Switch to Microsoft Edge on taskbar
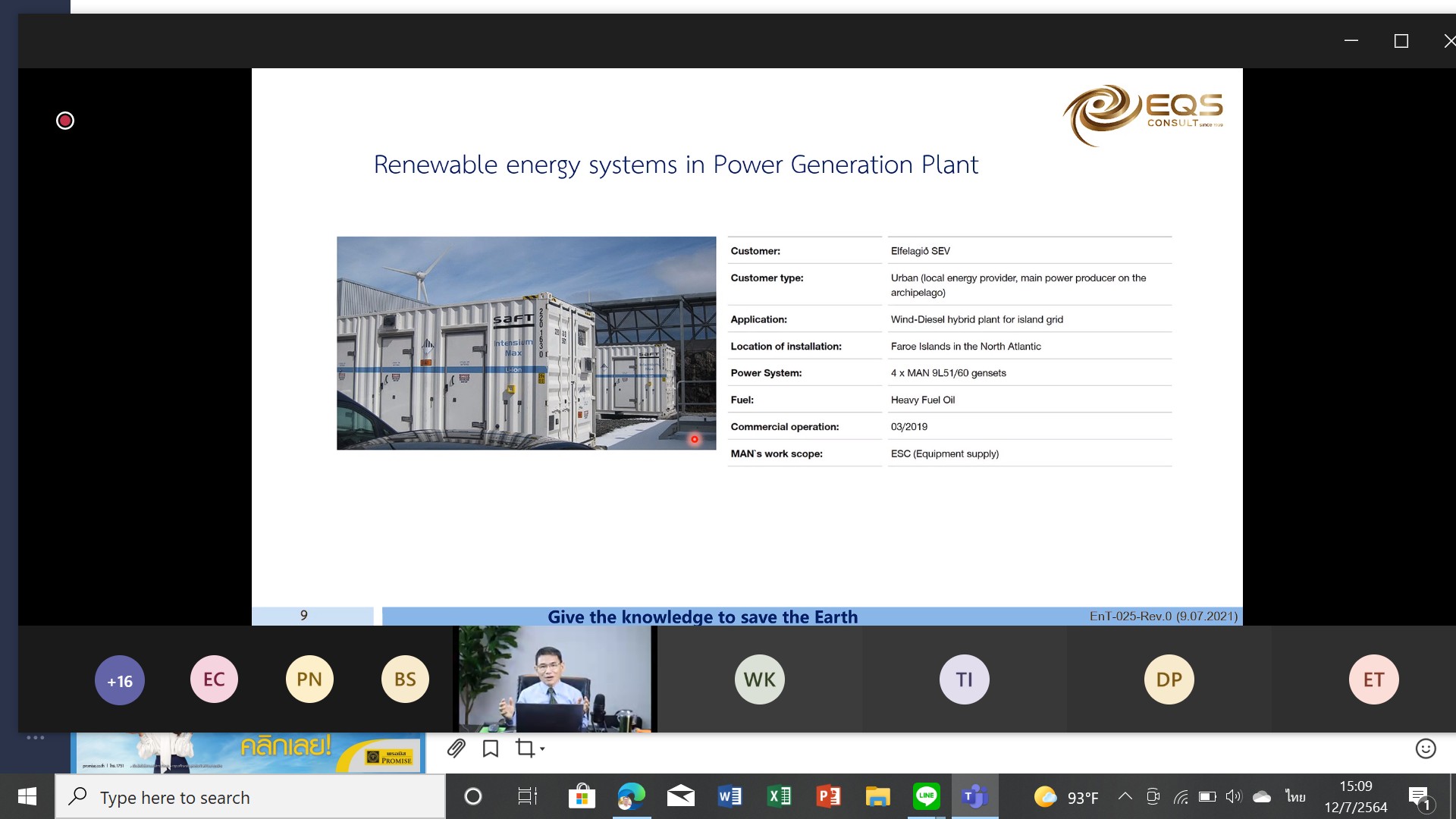Screen dimensions: 1456x819 (x=631, y=796)
